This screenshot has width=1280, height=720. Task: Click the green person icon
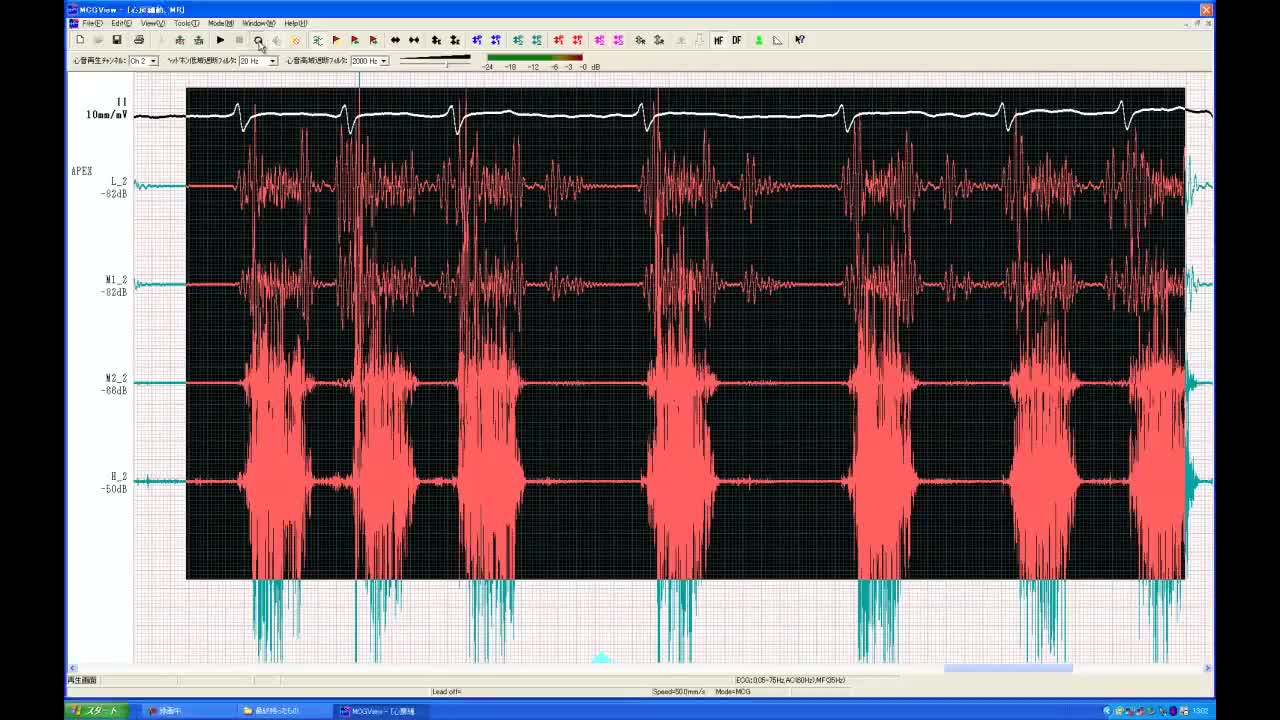(758, 40)
